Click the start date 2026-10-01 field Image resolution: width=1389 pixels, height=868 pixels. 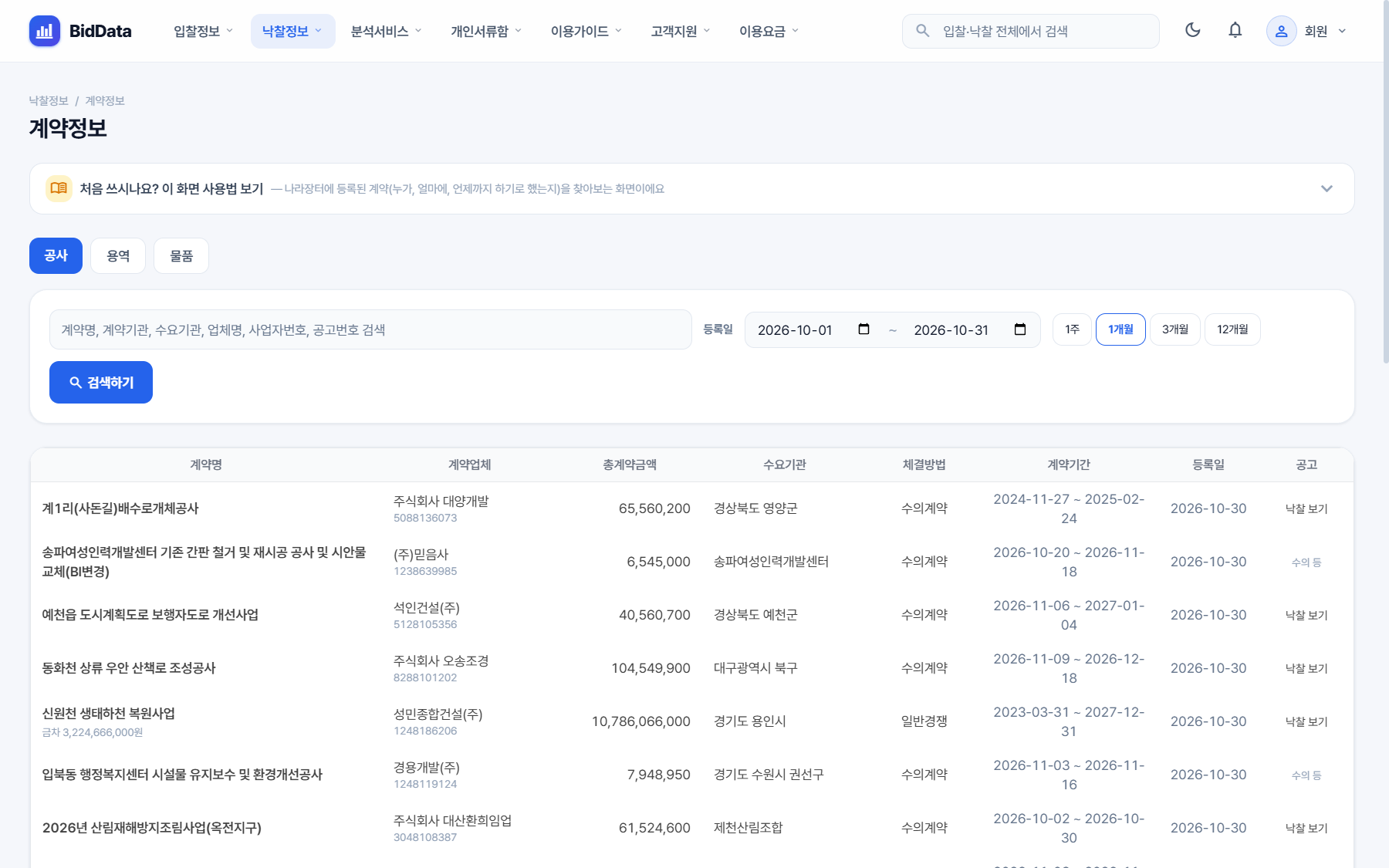[813, 329]
